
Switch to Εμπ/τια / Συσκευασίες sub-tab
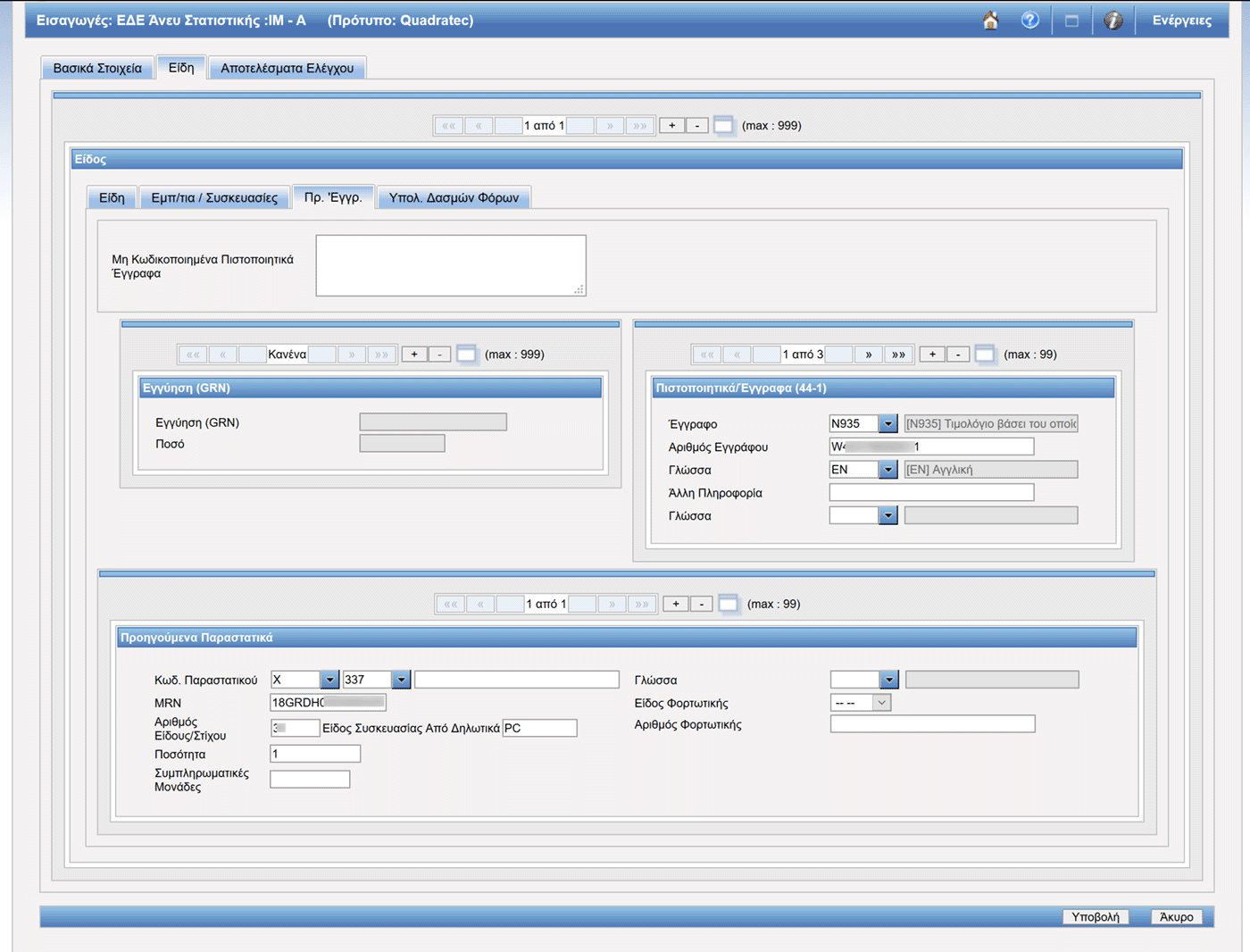coord(214,197)
